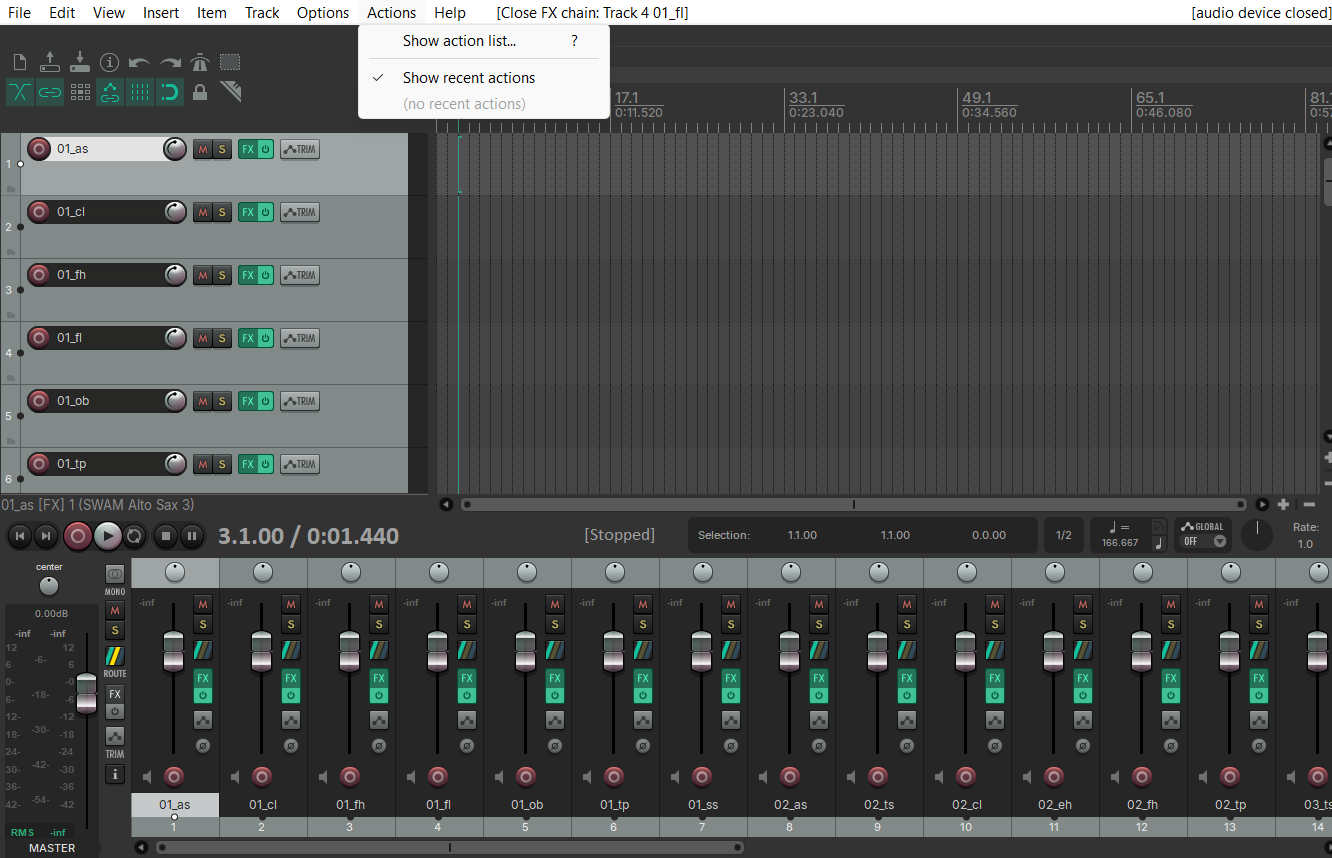Viewport: 1332px width, 858px height.
Task: Open Project Settings info icon in toolbar
Action: (110, 62)
